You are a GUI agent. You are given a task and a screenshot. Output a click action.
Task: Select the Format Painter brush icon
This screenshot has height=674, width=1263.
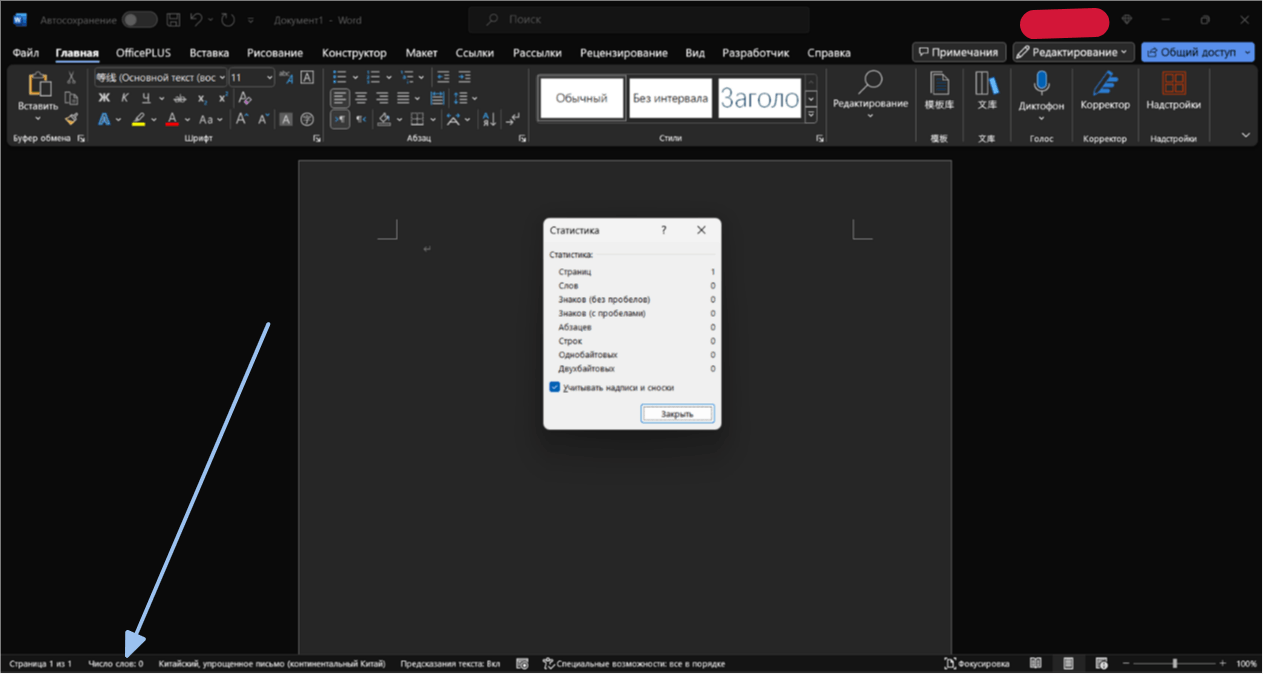pos(71,118)
